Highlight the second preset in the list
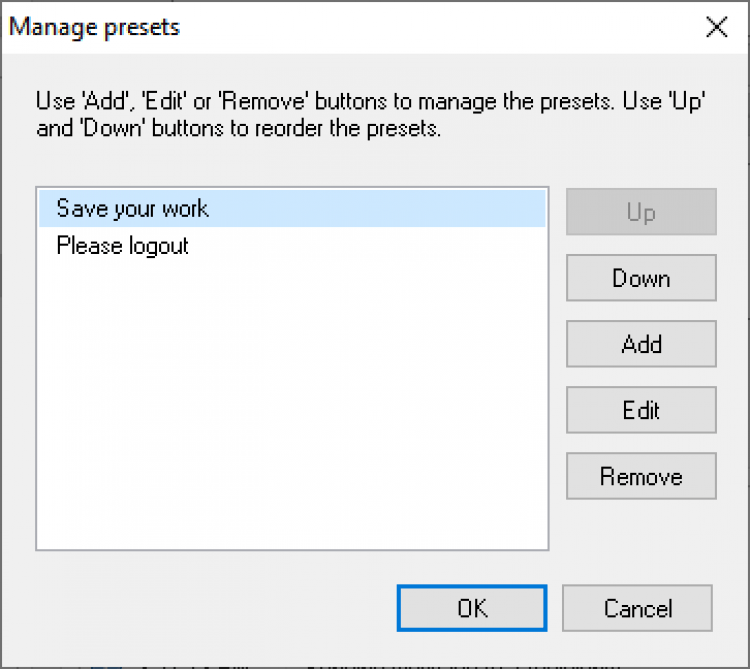The height and width of the screenshot is (669, 750). [122, 245]
